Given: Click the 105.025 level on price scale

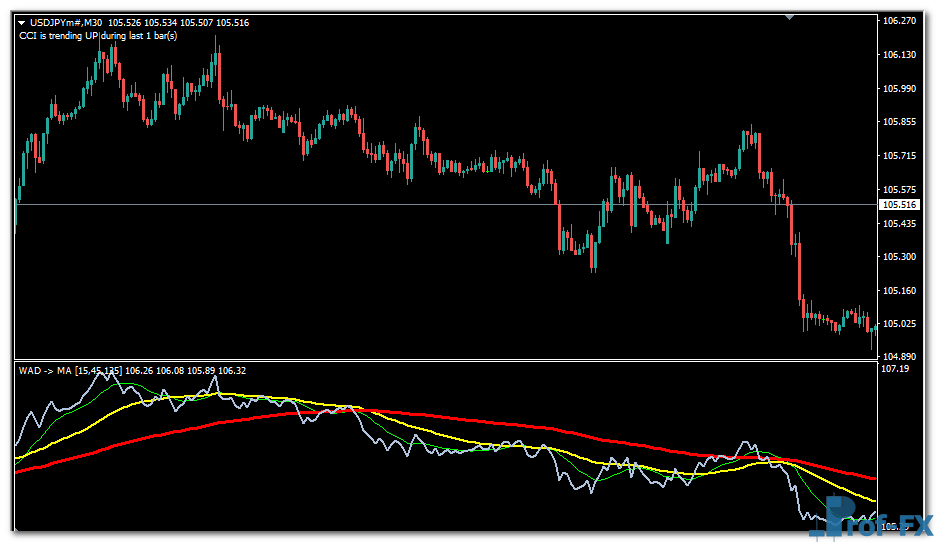Looking at the screenshot, I should (899, 324).
